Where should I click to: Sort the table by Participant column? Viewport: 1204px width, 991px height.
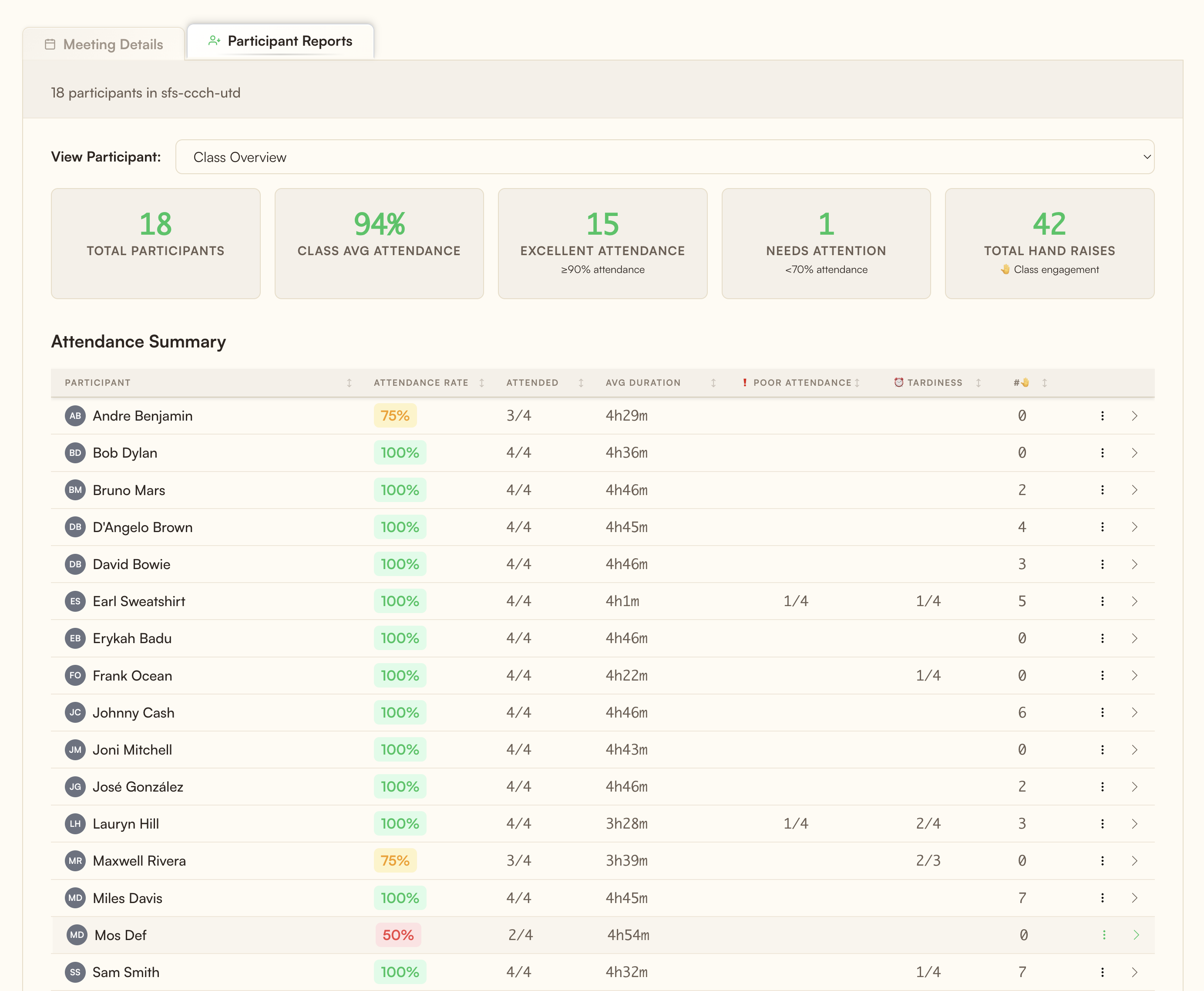(349, 383)
